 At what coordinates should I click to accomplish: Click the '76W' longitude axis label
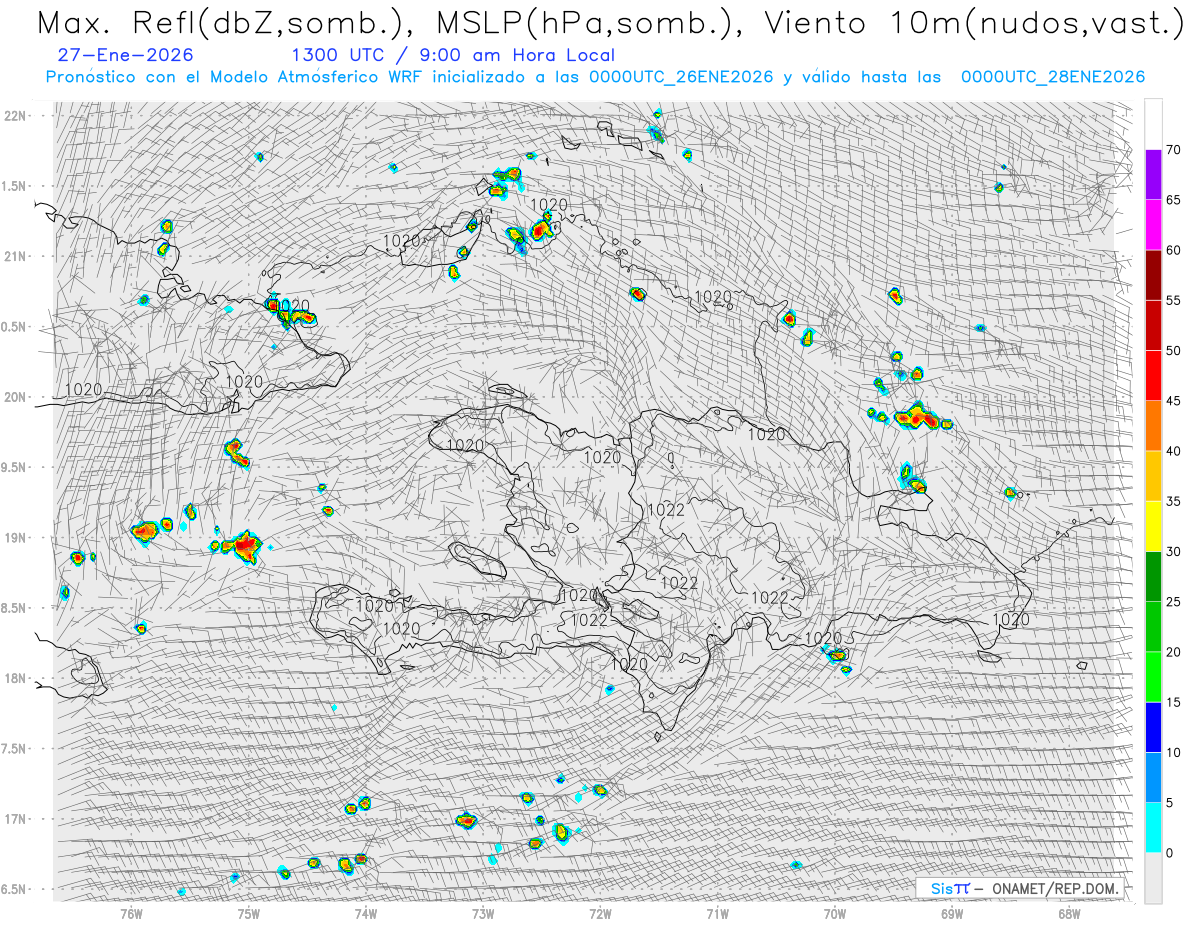coord(131,914)
